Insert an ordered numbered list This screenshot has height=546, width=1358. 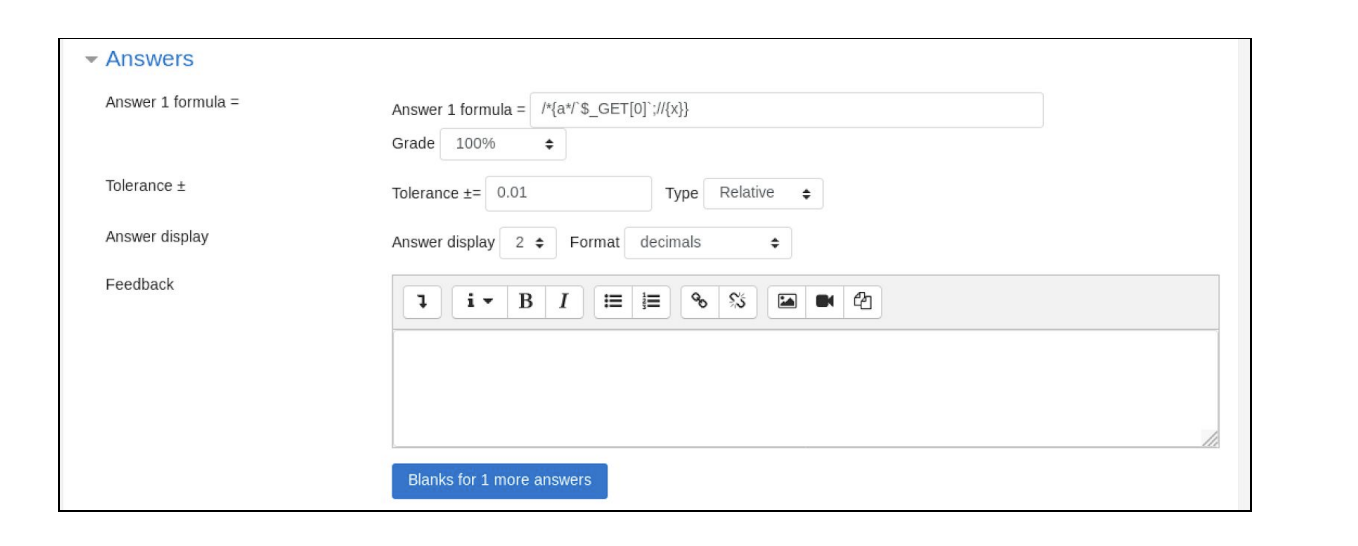(x=651, y=301)
